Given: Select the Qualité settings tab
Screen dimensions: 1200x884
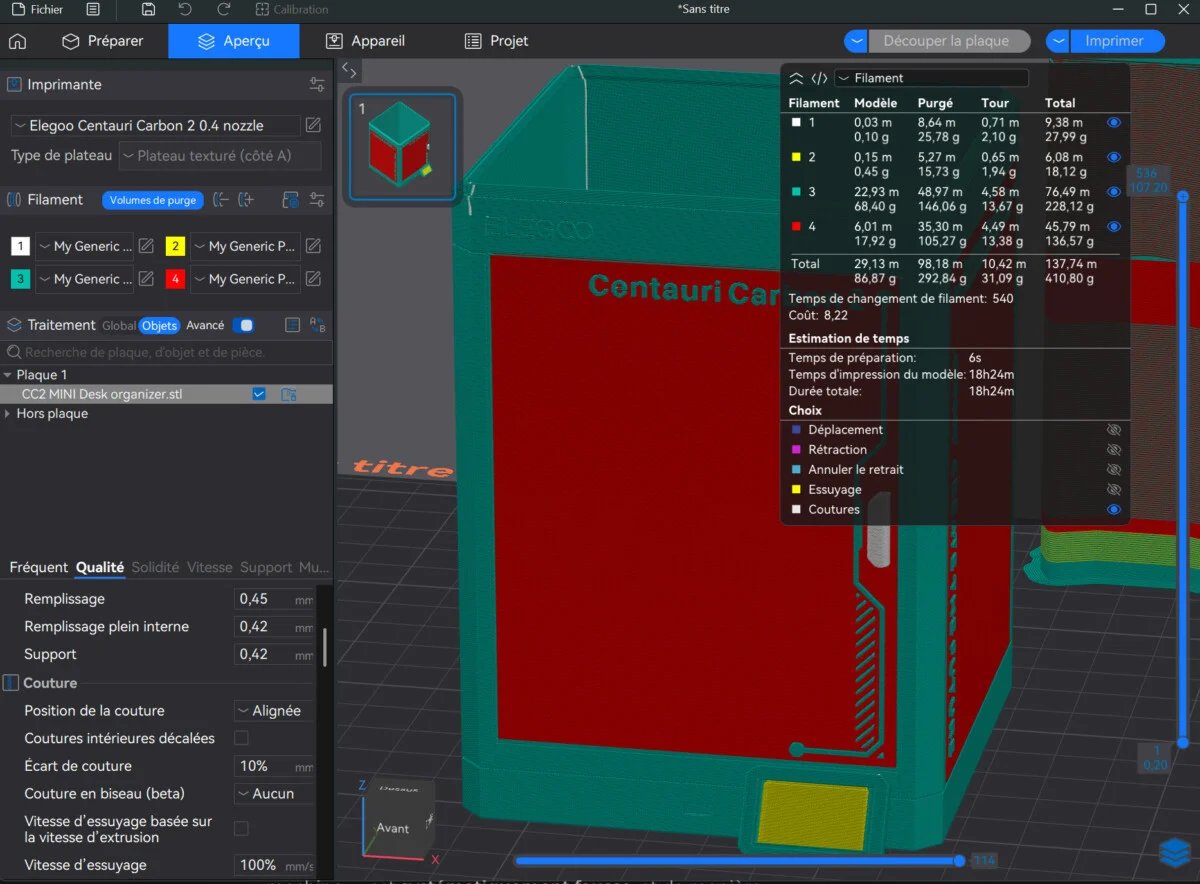Looking at the screenshot, I should [99, 567].
